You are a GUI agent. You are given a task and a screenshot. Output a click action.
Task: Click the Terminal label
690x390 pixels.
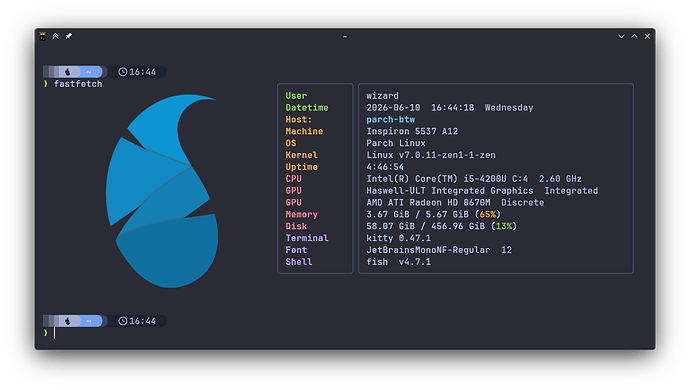pos(307,238)
